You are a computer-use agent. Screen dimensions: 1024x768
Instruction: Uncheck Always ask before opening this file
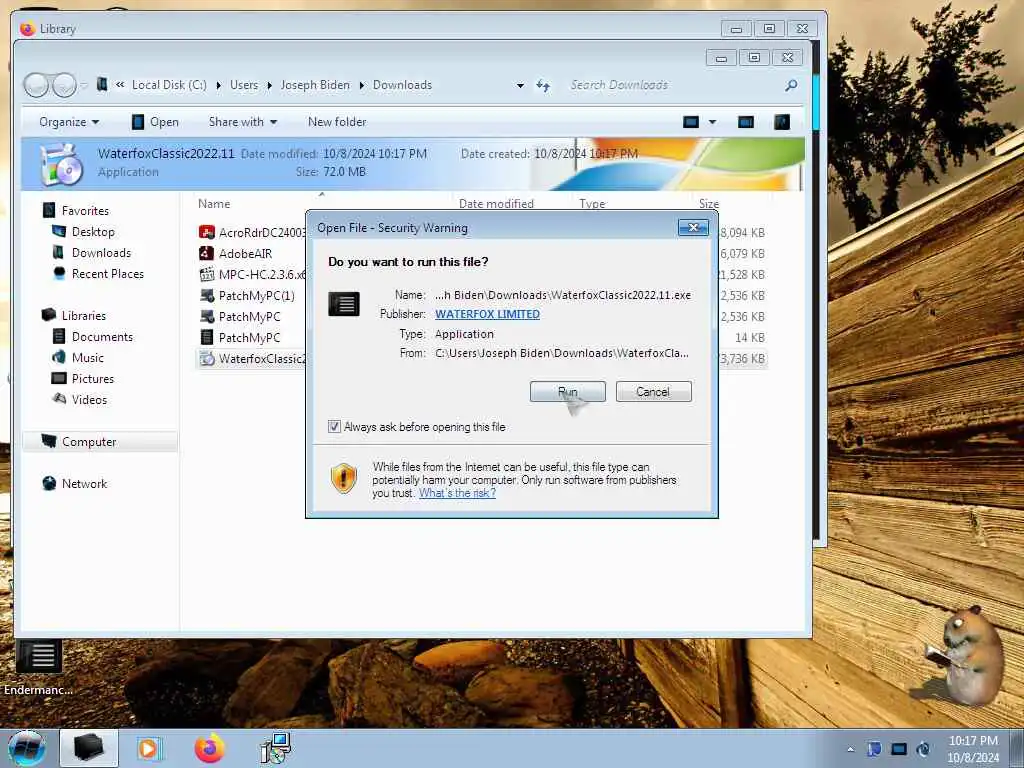click(x=334, y=427)
